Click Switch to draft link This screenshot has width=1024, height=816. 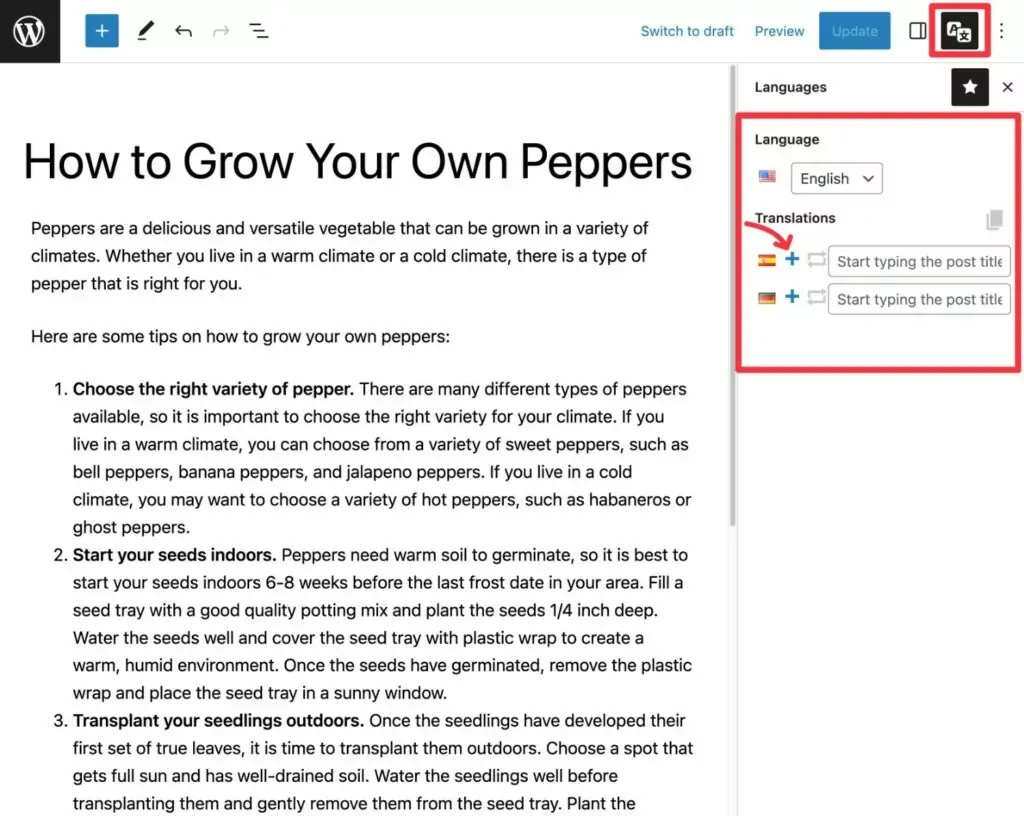pos(687,31)
